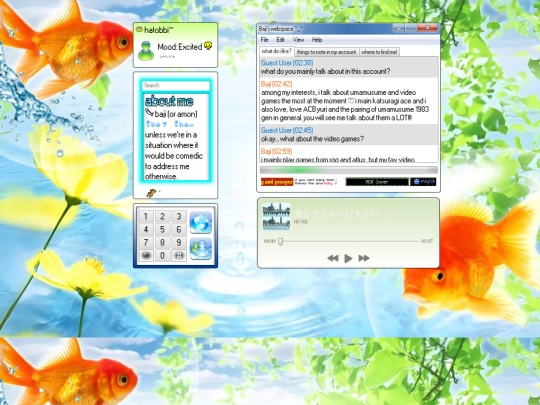Click the 'Guest User (02:45)' message header
This screenshot has width=540, height=405.
[x=287, y=130]
